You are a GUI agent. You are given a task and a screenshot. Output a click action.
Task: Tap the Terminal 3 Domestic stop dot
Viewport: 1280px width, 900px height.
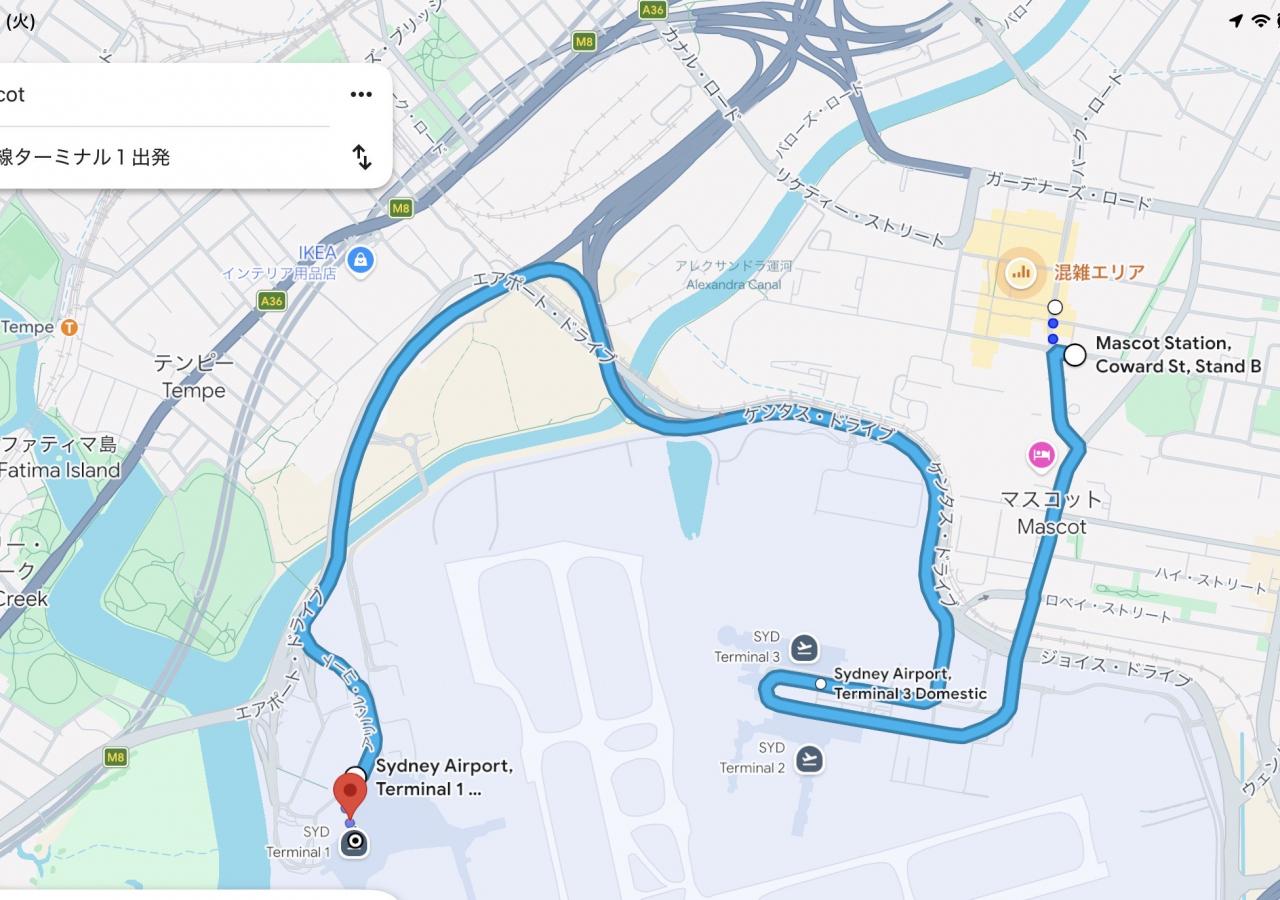[x=821, y=684]
